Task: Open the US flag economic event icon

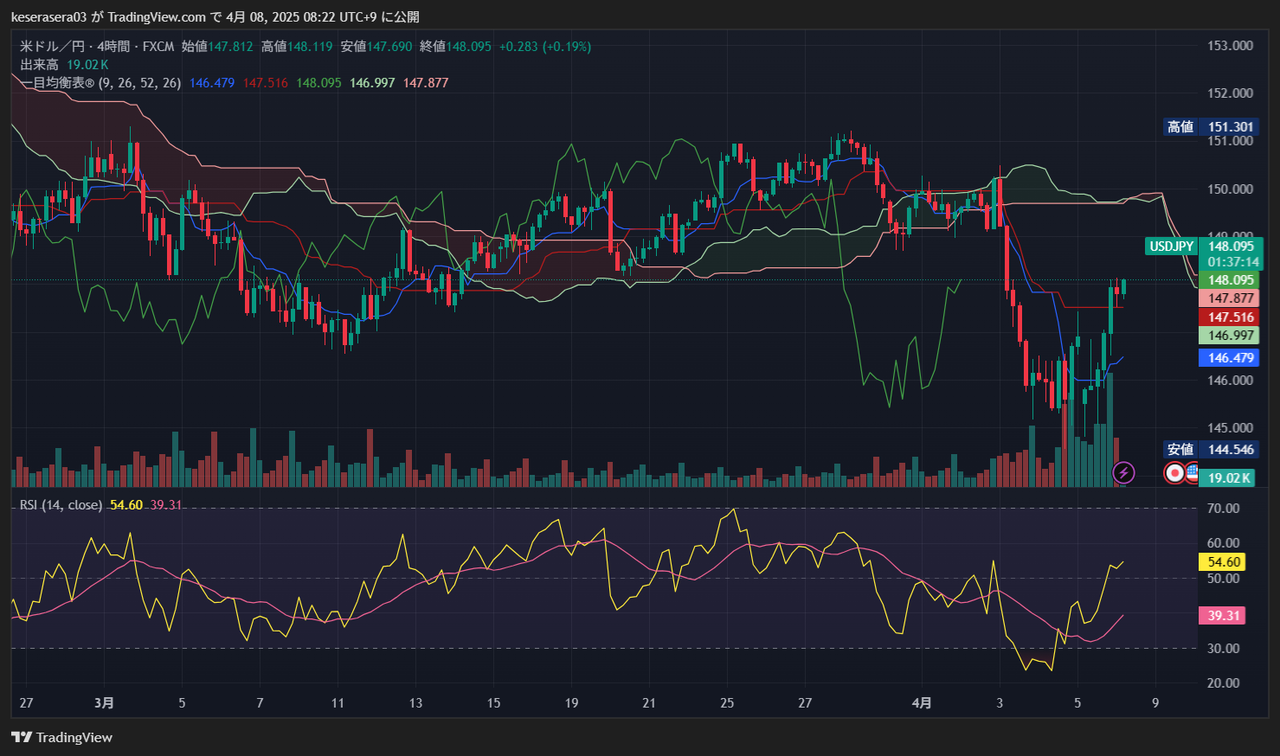Action: point(1193,473)
